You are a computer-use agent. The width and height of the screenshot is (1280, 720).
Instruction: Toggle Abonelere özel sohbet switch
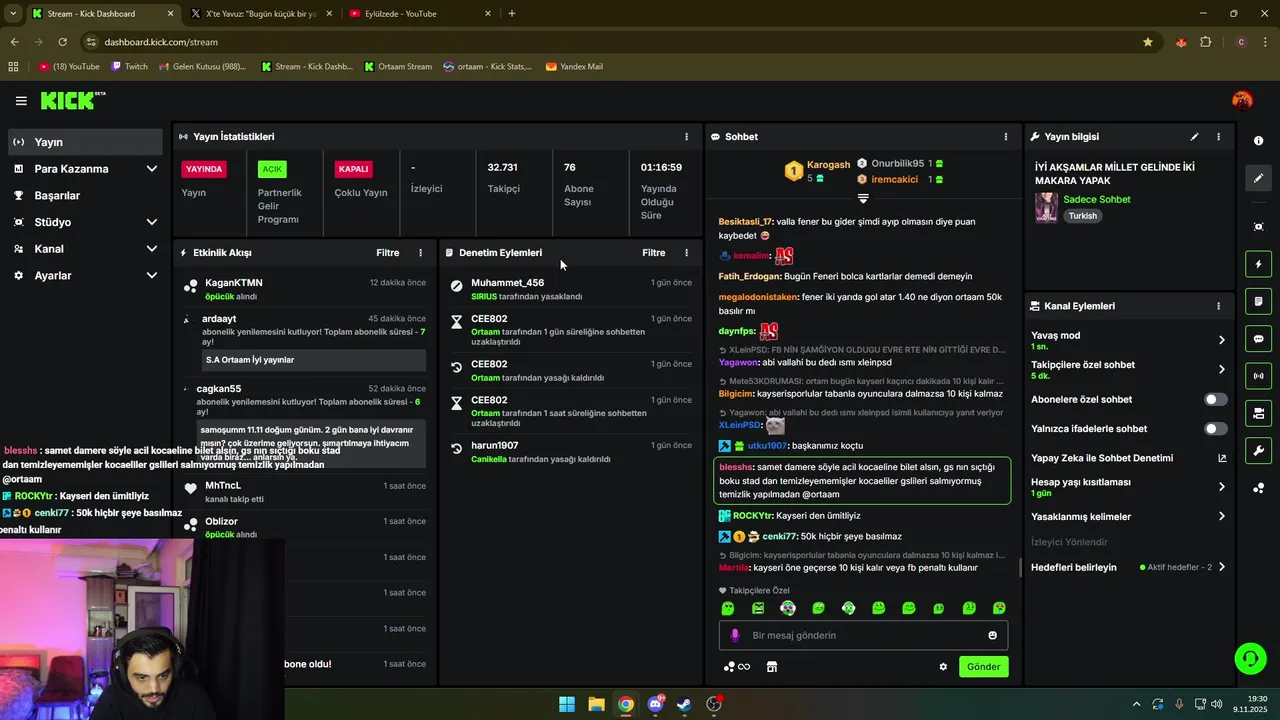(x=1215, y=399)
